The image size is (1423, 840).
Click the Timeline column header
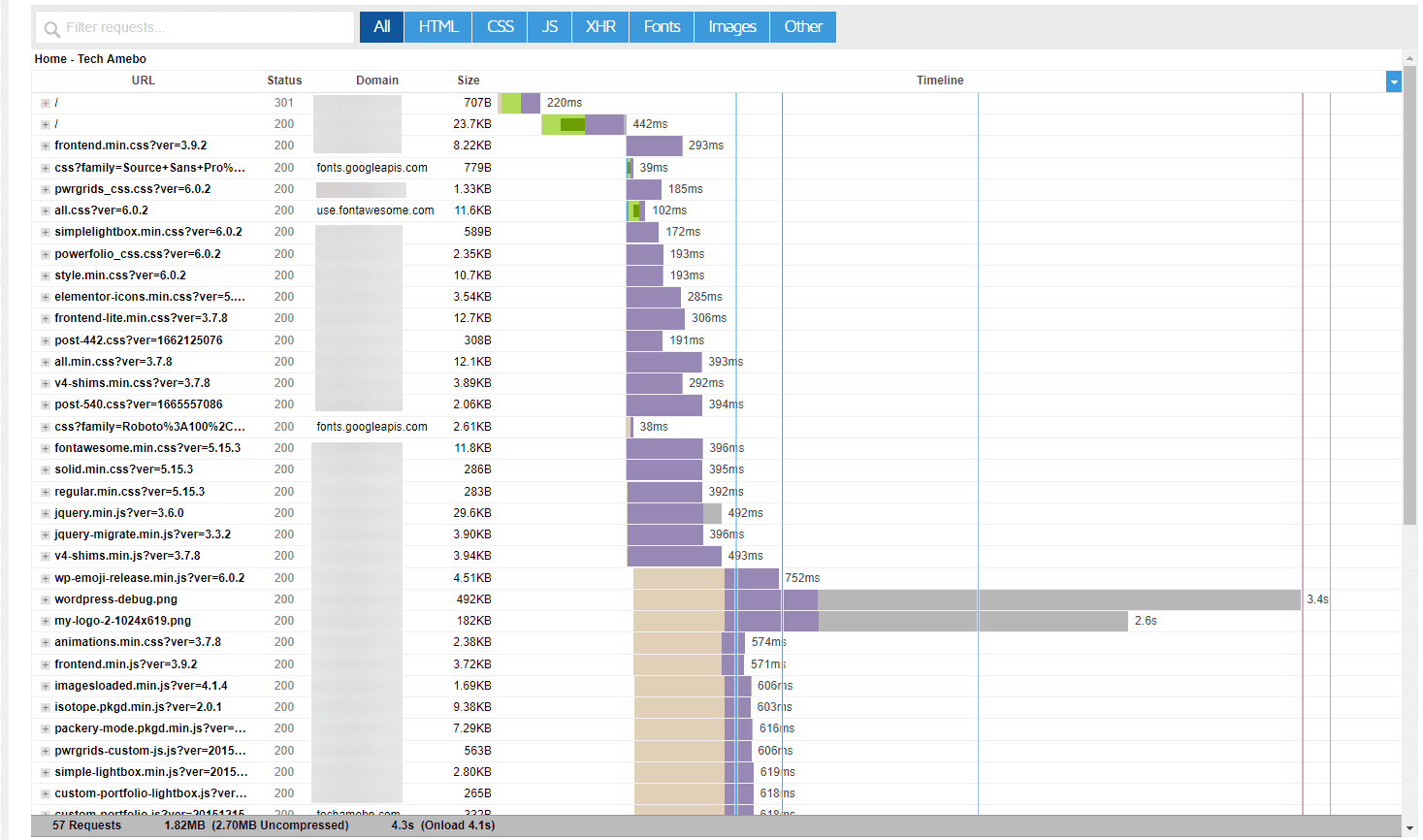tap(940, 81)
